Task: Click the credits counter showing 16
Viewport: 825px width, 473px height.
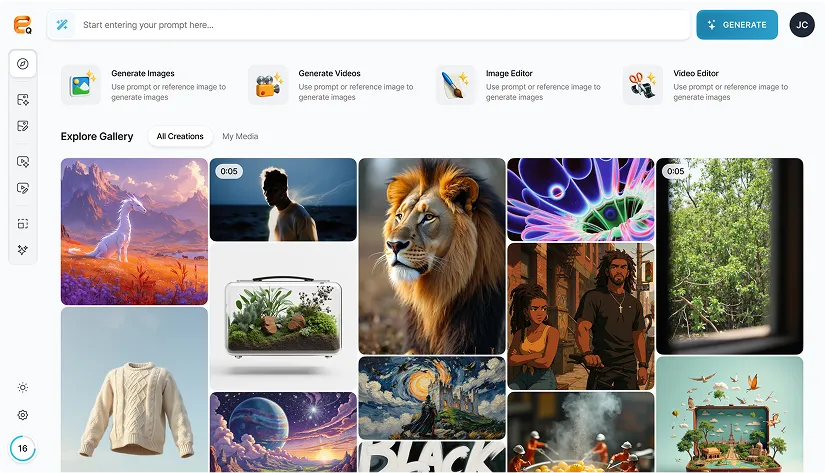Action: 22,448
